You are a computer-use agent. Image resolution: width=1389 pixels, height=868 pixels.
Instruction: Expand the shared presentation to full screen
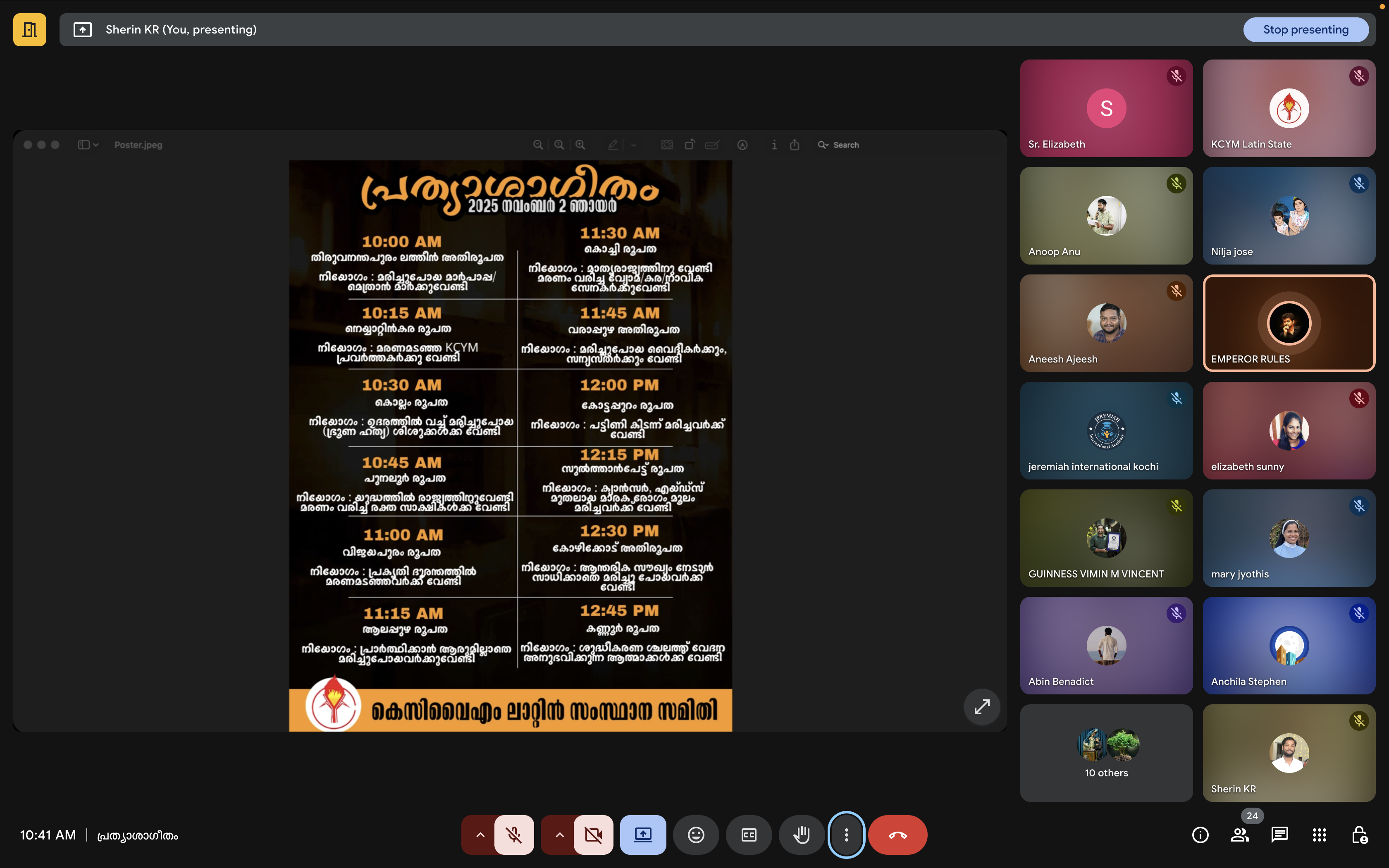click(x=981, y=706)
